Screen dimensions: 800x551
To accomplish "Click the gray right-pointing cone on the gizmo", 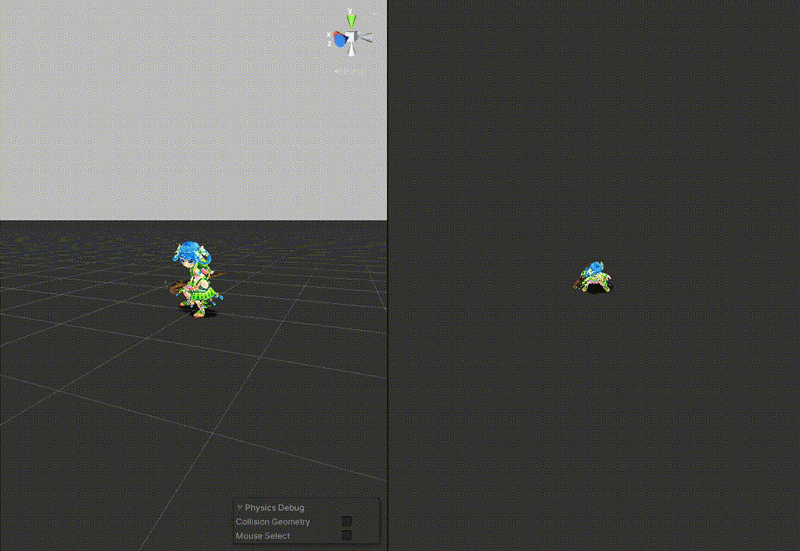I will [x=367, y=37].
